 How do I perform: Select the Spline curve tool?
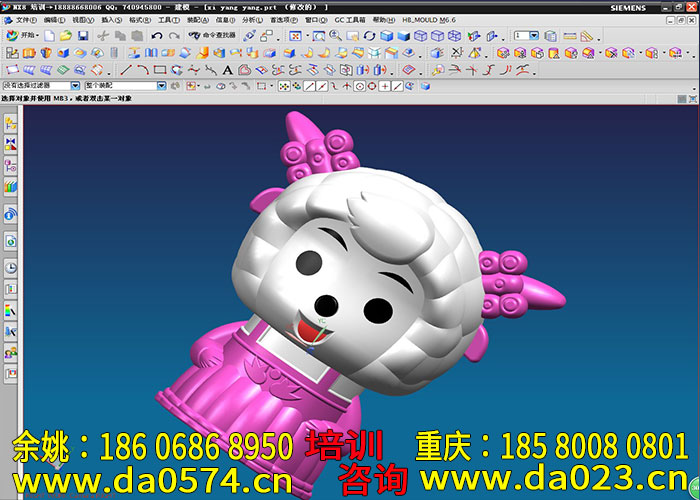click(x=194, y=70)
